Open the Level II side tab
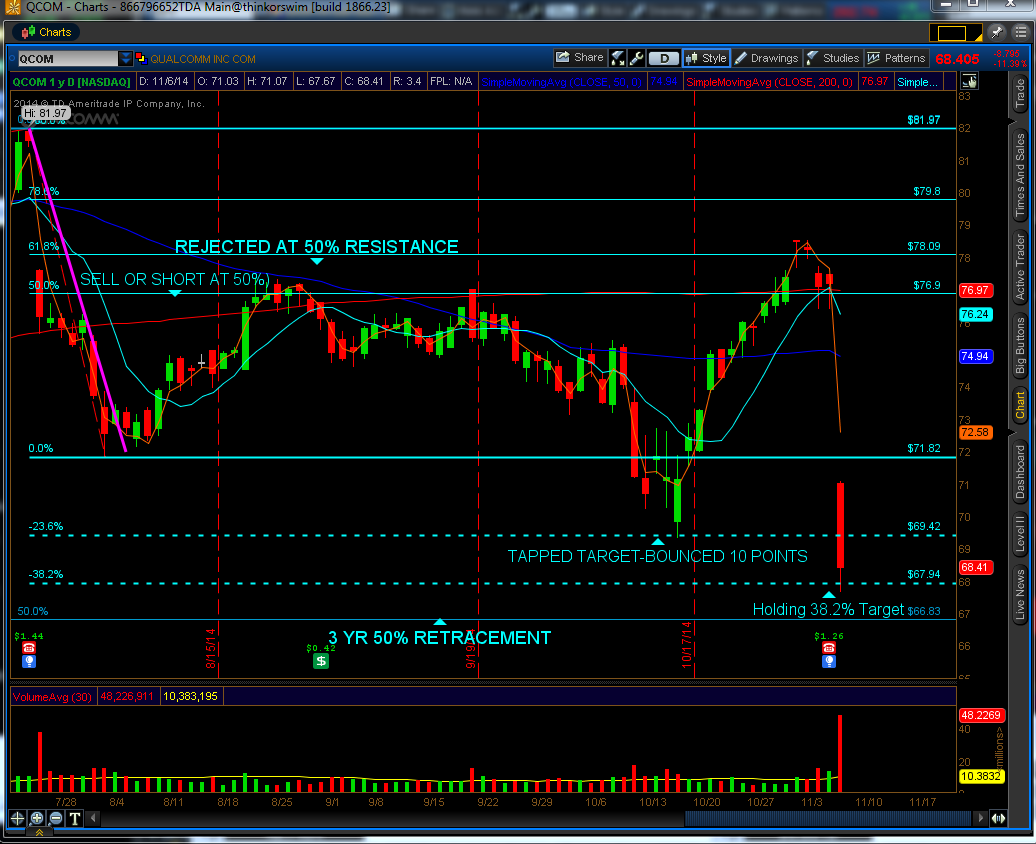Screen dimensions: 1036x844 pyautogui.click(x=1020, y=533)
